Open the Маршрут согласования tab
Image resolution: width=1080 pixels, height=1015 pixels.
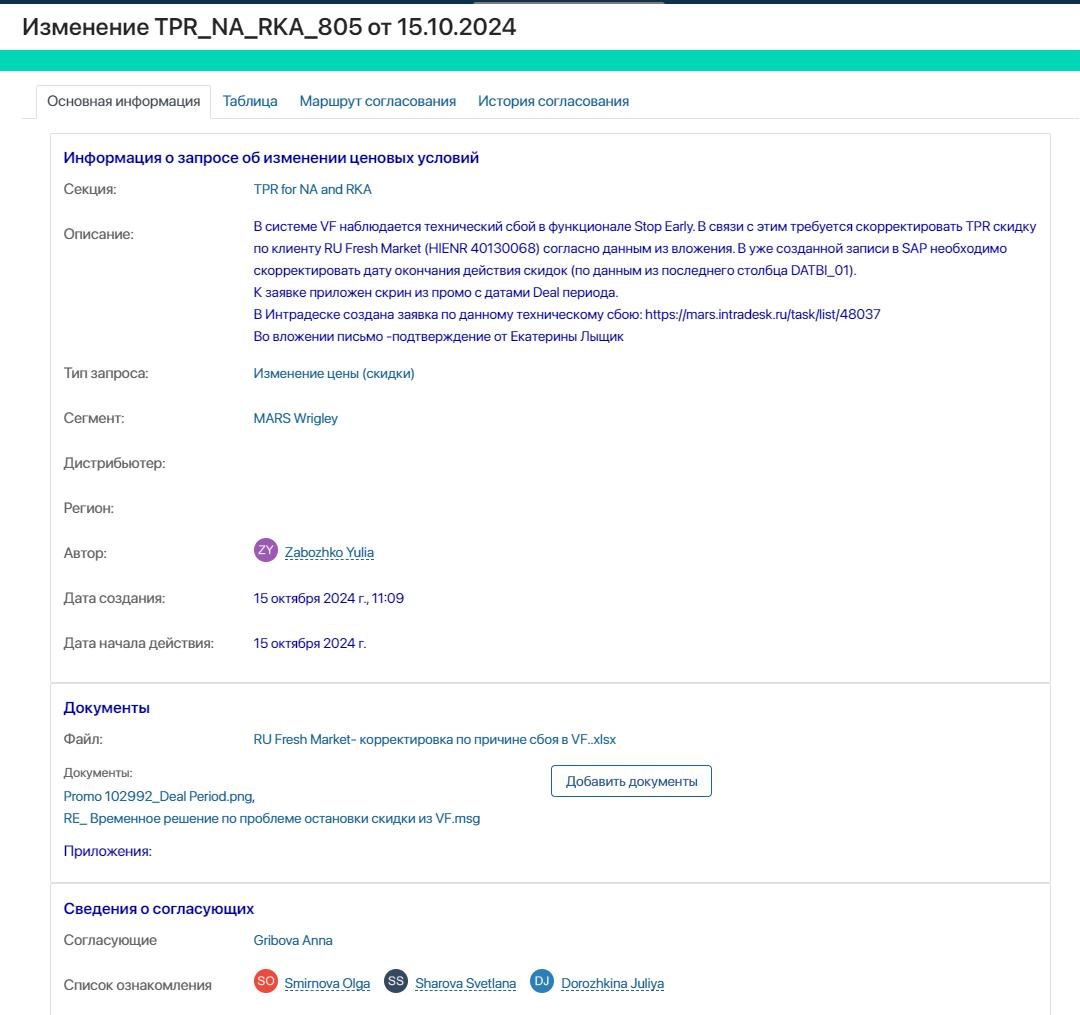coord(377,101)
